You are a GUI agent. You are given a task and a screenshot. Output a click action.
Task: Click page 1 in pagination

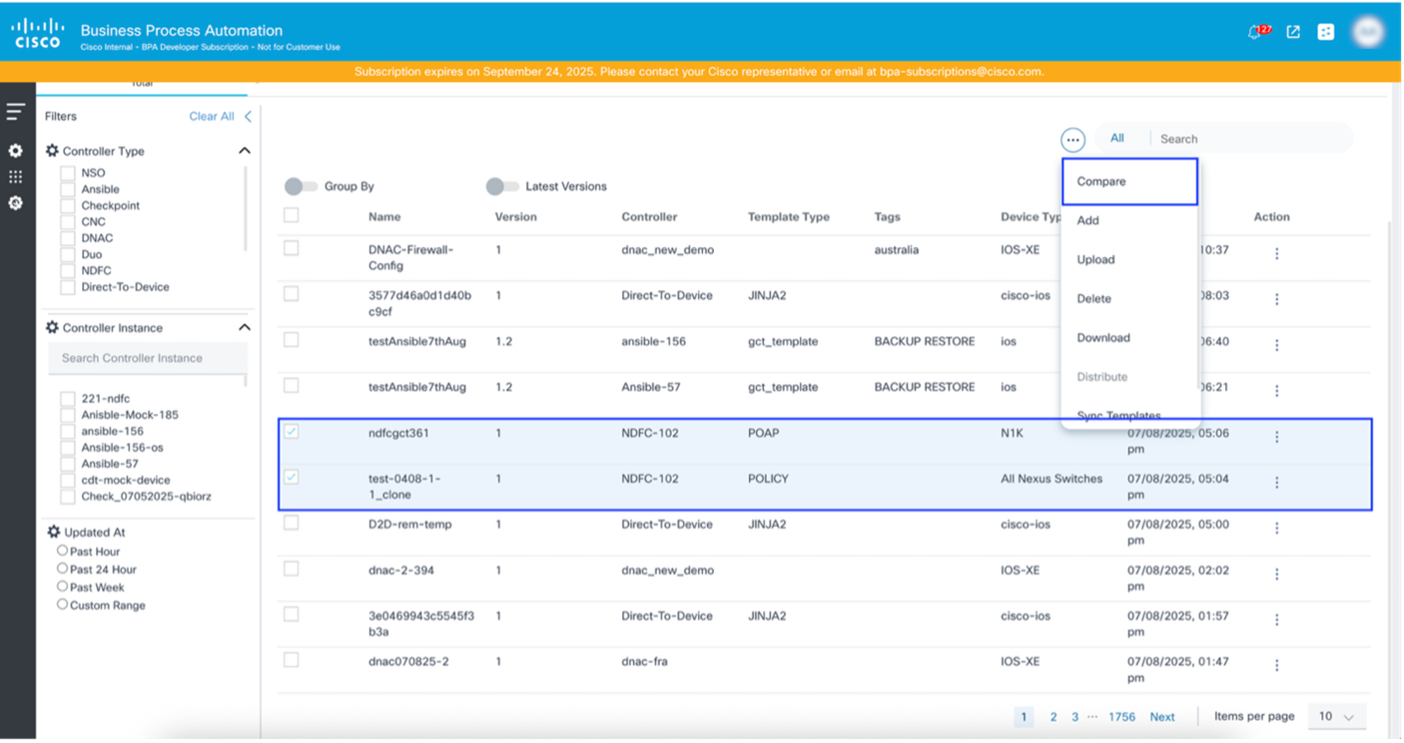click(1023, 717)
